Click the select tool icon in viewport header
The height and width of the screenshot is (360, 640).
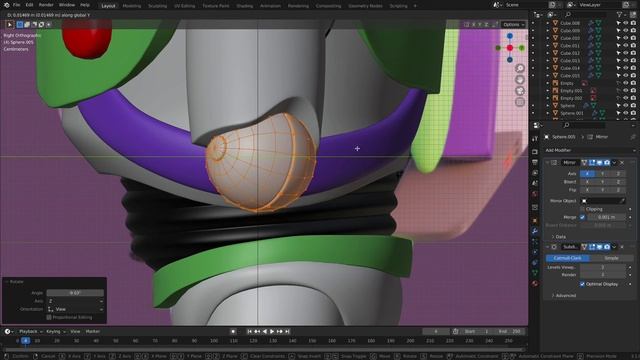pos(9,24)
